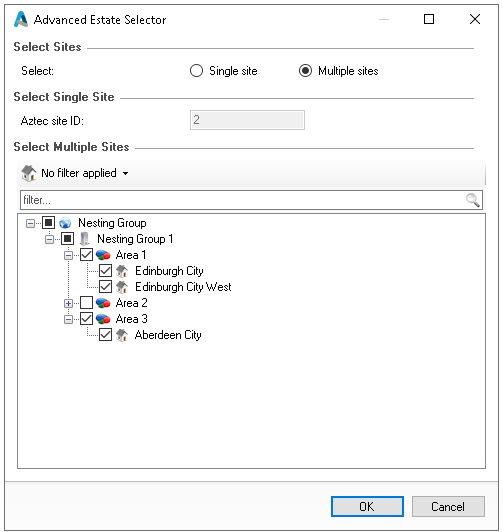
Task: Click the Area 2 colored pills icon
Action: point(103,303)
